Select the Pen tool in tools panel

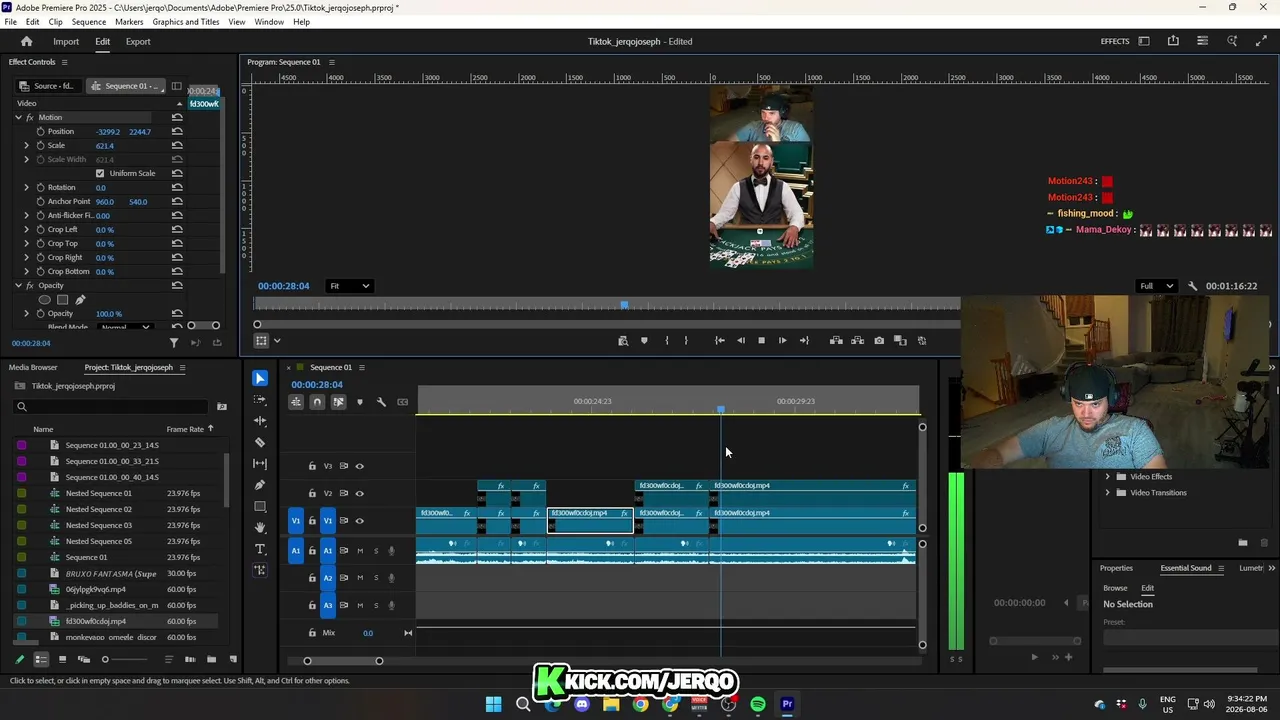click(x=260, y=485)
